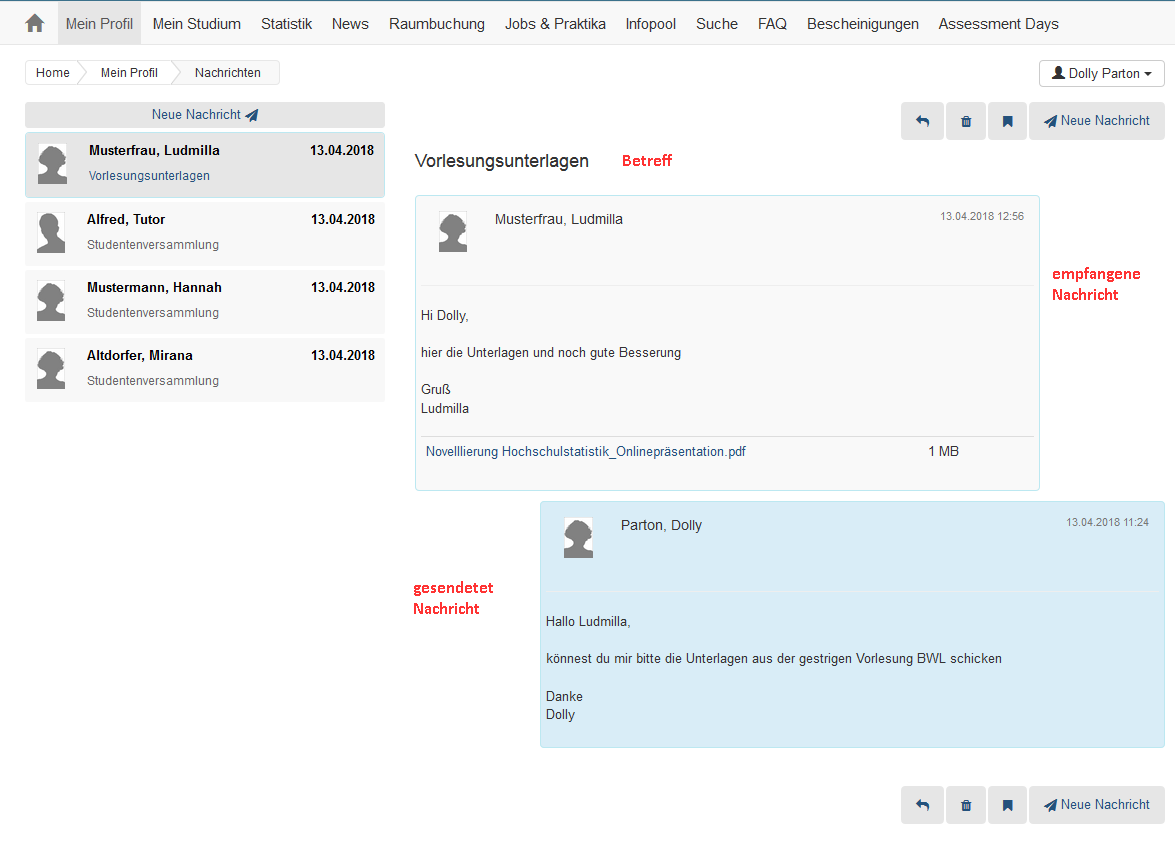Click Neue Nachricht above the message list
This screenshot has height=848, width=1175.
pos(204,115)
